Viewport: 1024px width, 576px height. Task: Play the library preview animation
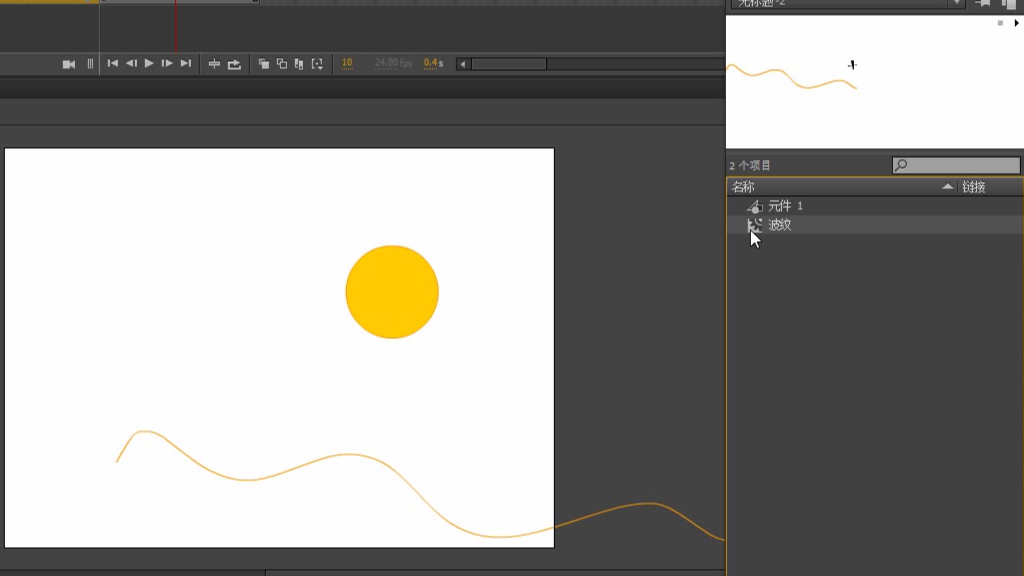point(1016,23)
